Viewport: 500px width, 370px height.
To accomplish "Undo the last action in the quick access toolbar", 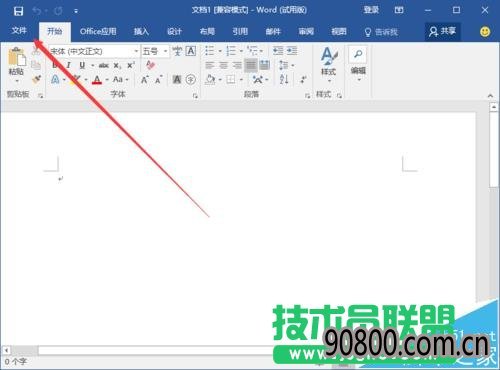I will click(x=37, y=11).
